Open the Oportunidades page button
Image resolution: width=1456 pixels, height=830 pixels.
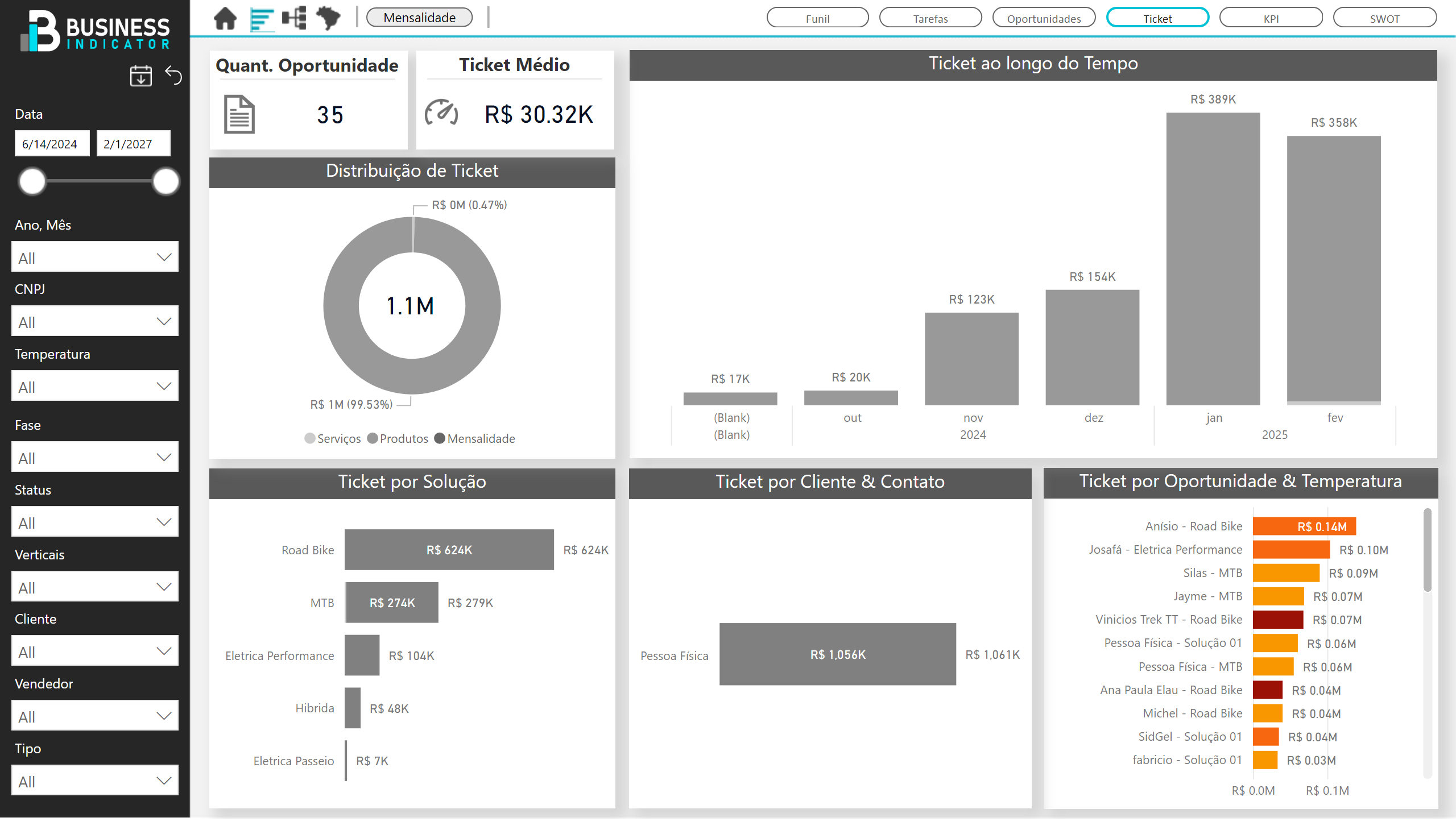(1043, 18)
